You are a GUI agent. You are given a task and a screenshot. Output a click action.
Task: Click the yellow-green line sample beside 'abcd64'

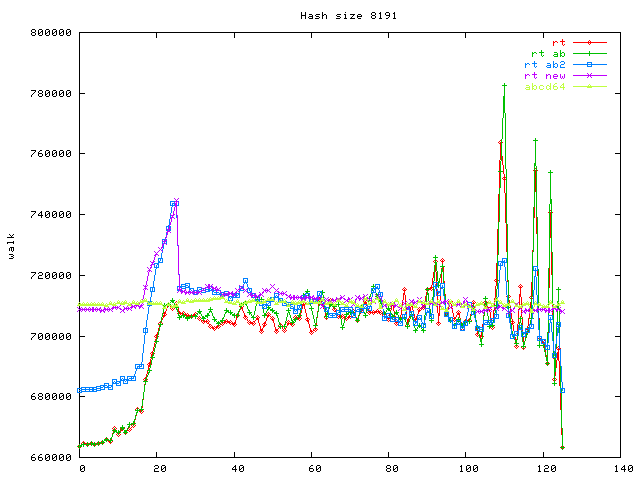[590, 87]
